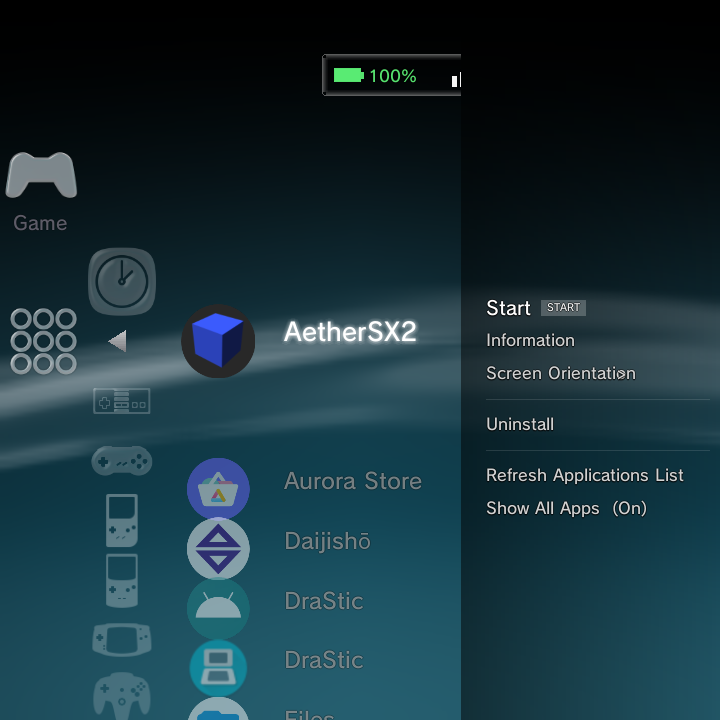Image resolution: width=720 pixels, height=720 pixels.
Task: Click the Game category label
Action: click(40, 224)
